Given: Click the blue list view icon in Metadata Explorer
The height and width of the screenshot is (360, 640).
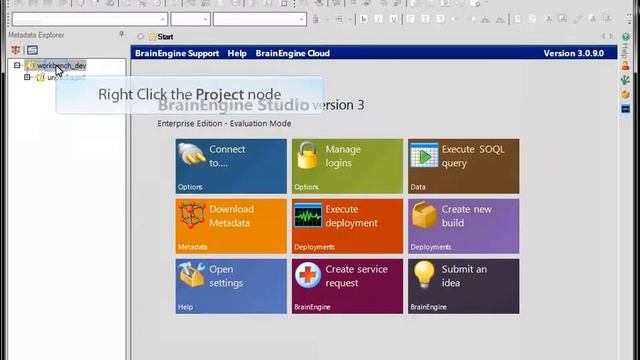Looking at the screenshot, I should (32, 50).
